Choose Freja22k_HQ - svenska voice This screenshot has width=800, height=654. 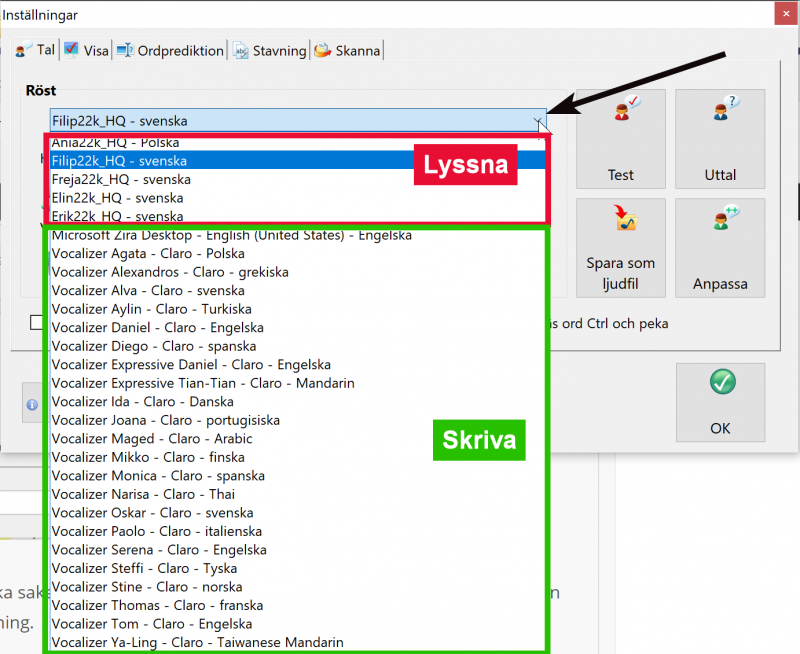[297, 180]
